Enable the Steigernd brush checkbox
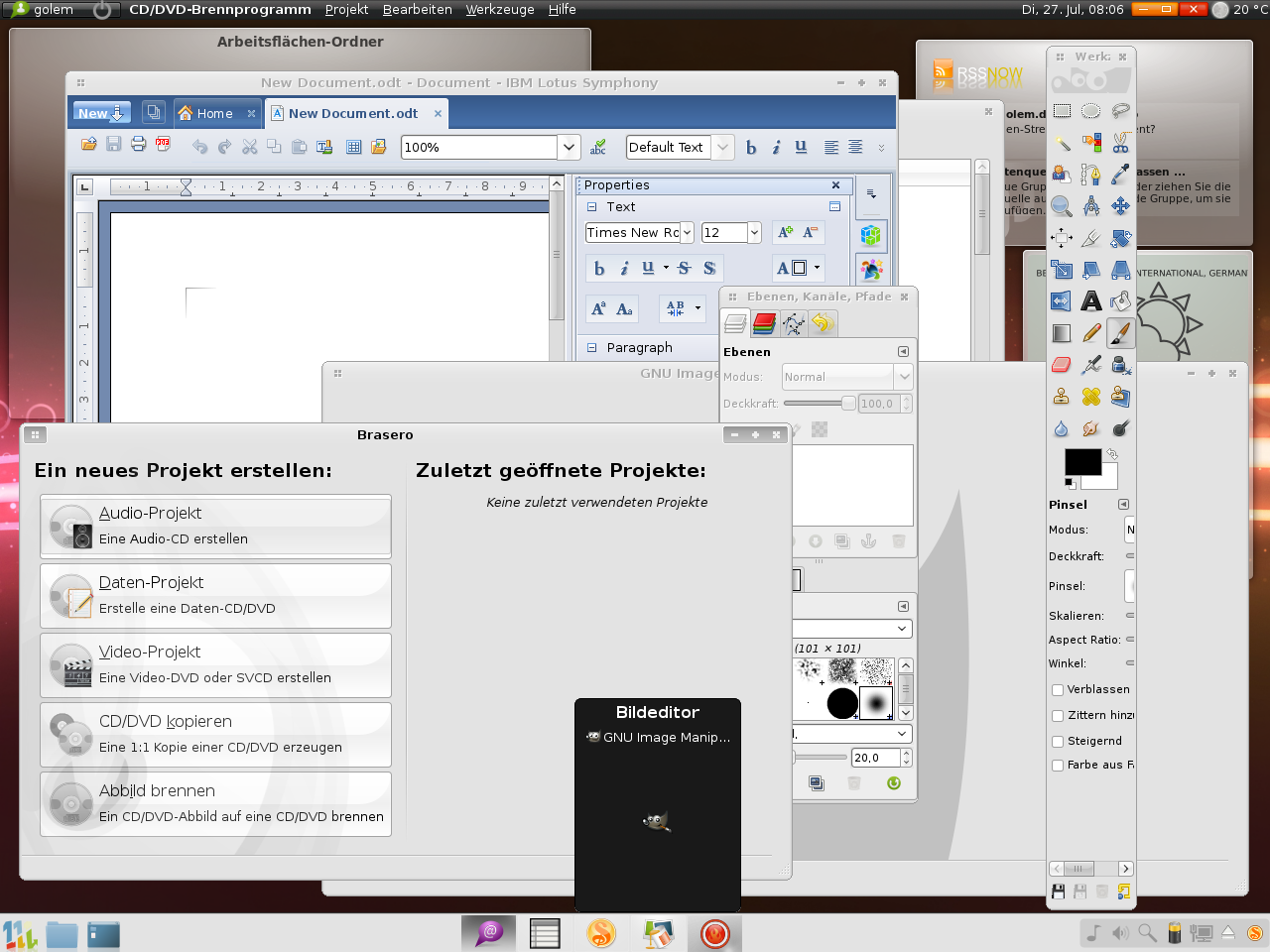 (x=1058, y=740)
